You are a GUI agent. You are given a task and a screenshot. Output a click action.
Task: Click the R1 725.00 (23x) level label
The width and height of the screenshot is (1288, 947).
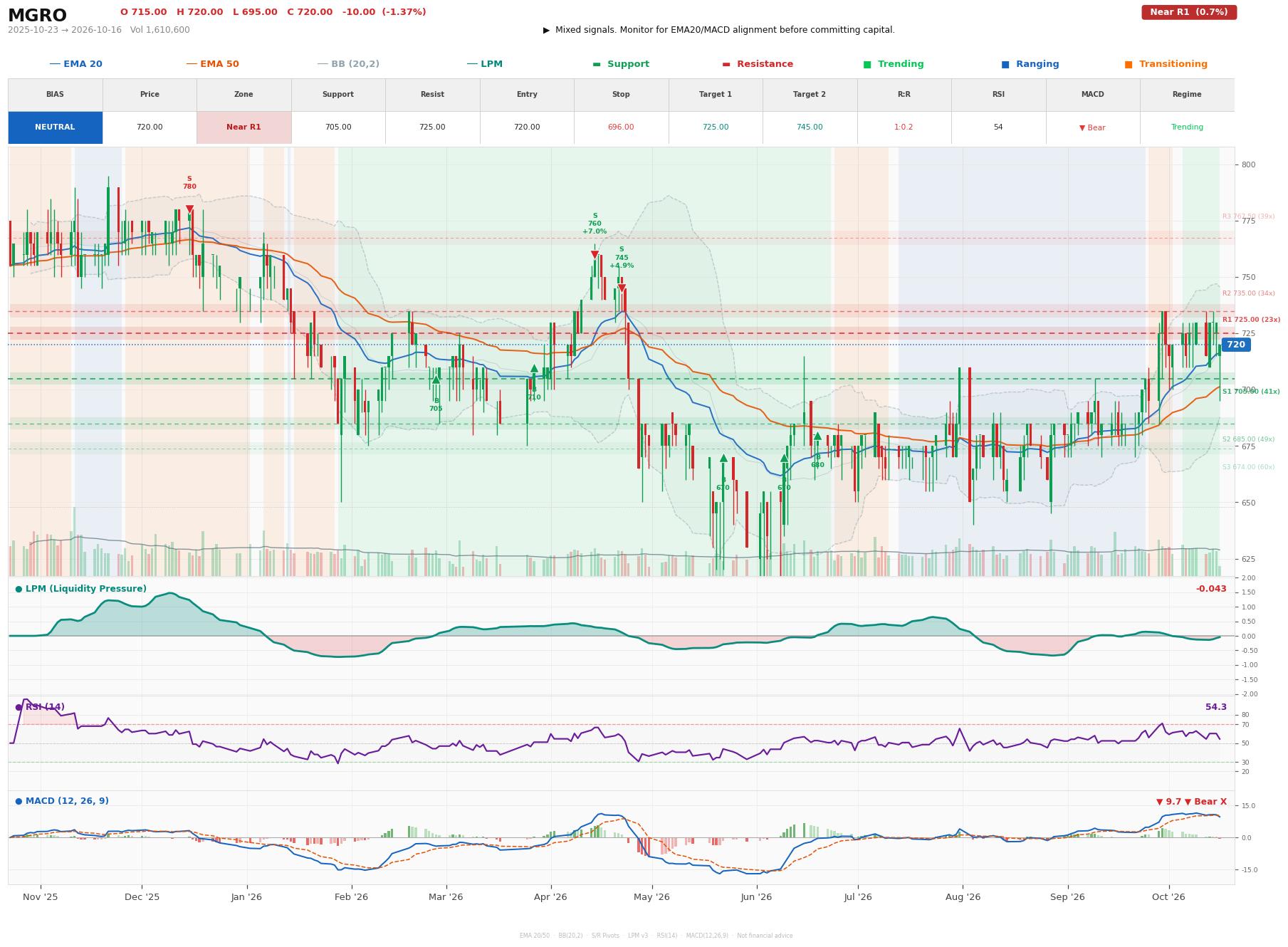tap(1251, 320)
